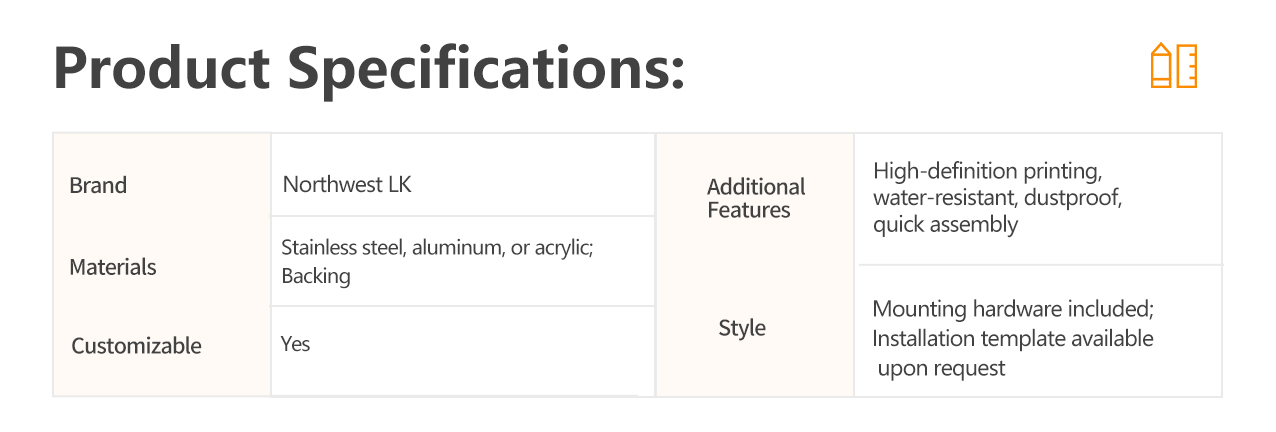
Task: Click the word Features under Additional
Action: (749, 210)
